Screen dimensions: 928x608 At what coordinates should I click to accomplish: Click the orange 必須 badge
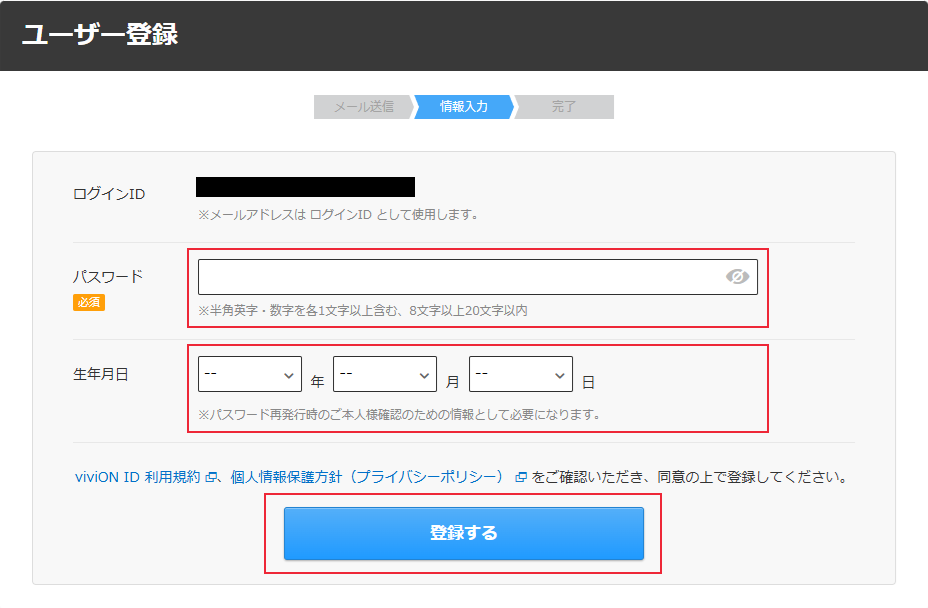(89, 302)
